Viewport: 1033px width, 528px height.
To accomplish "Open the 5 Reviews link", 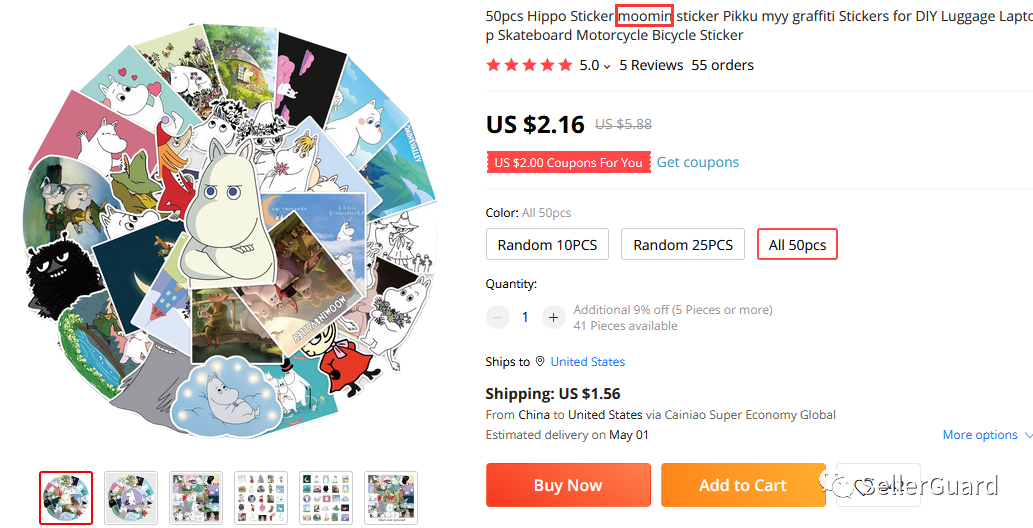I will [651, 65].
